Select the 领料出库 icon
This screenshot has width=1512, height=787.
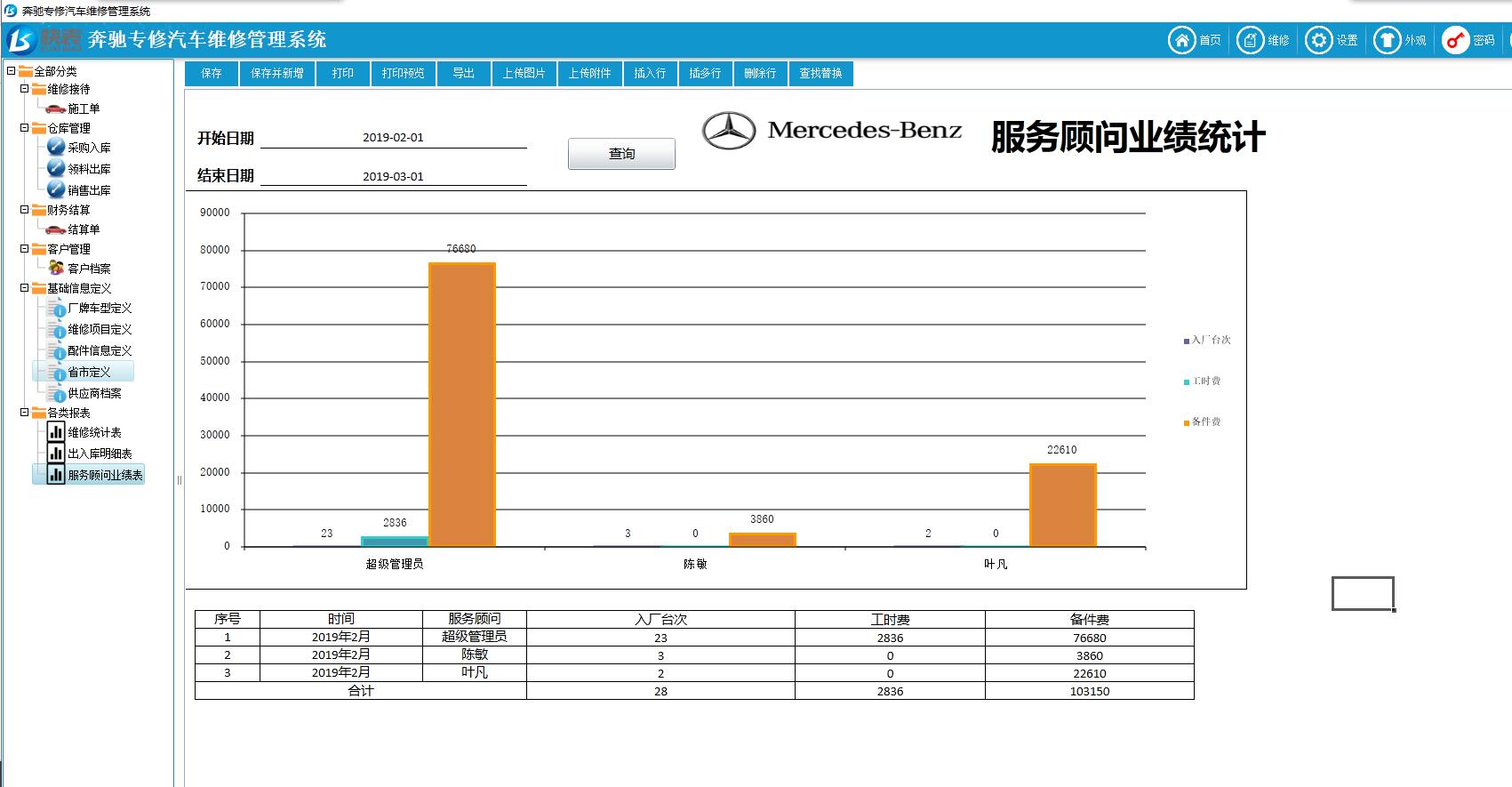coord(56,168)
